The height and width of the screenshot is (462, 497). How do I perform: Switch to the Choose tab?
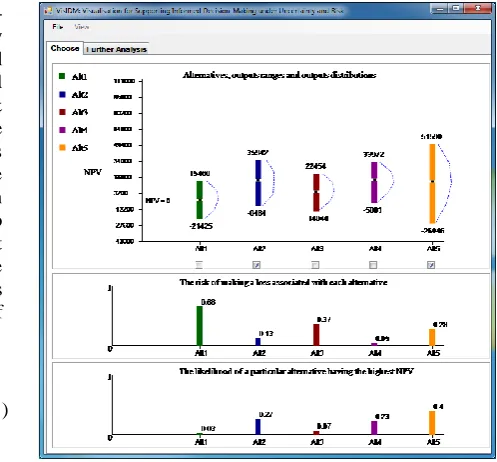point(65,48)
